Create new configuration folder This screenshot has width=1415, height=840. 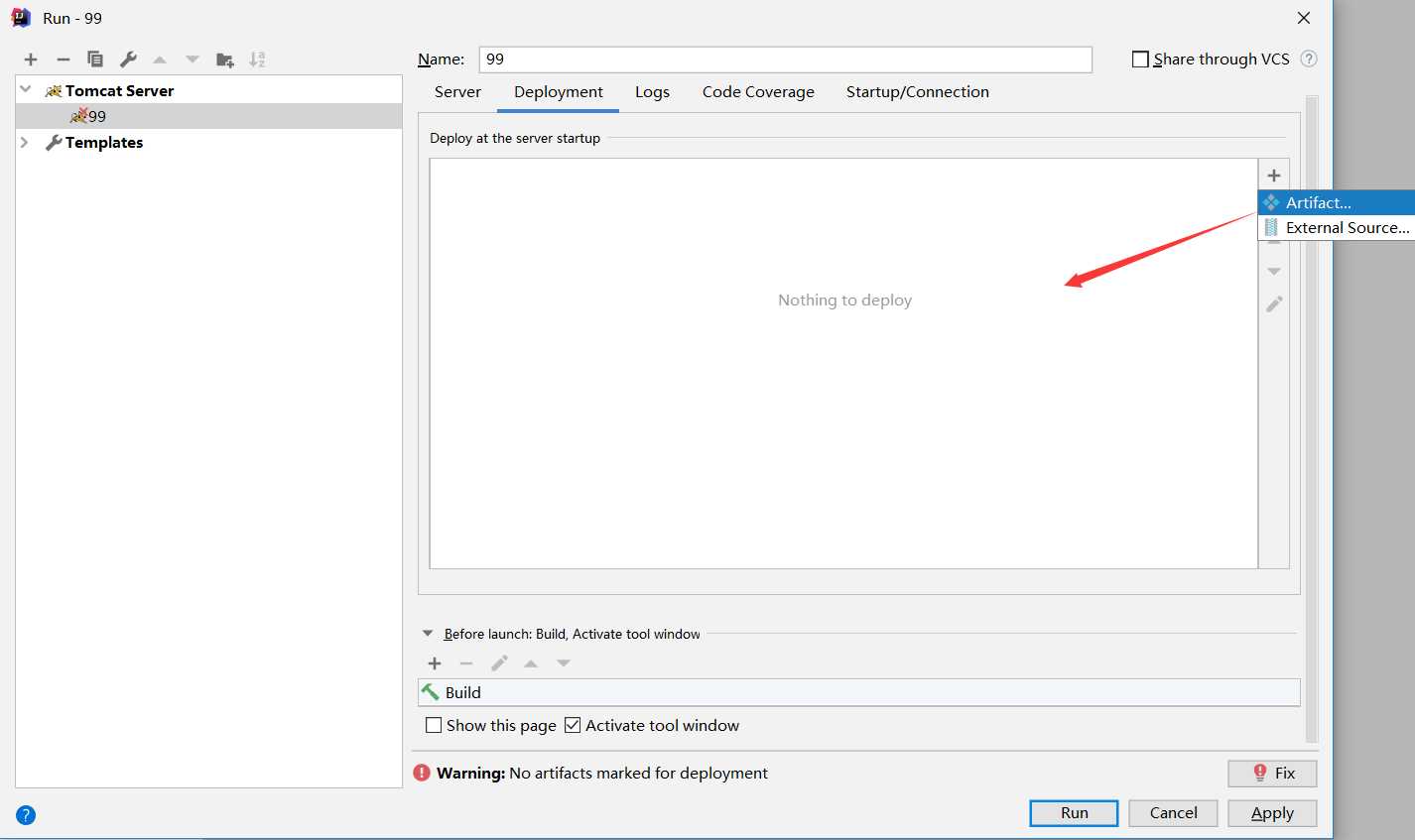pyautogui.click(x=225, y=60)
